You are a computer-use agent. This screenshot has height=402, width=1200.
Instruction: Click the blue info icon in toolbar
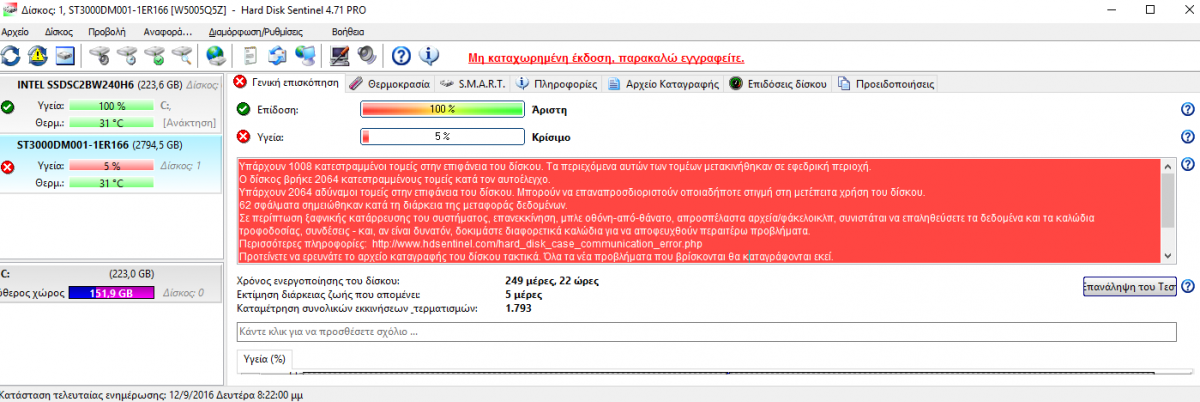click(428, 55)
